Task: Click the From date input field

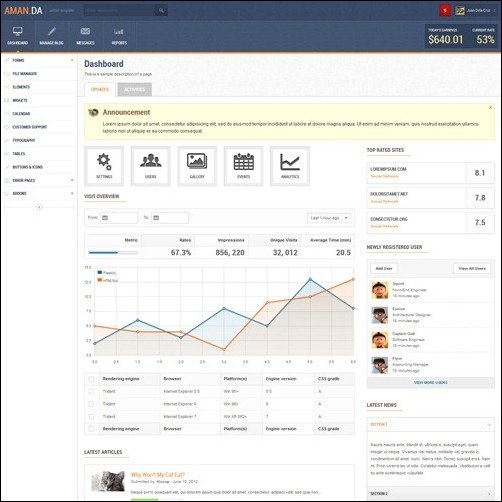Action: coord(119,218)
